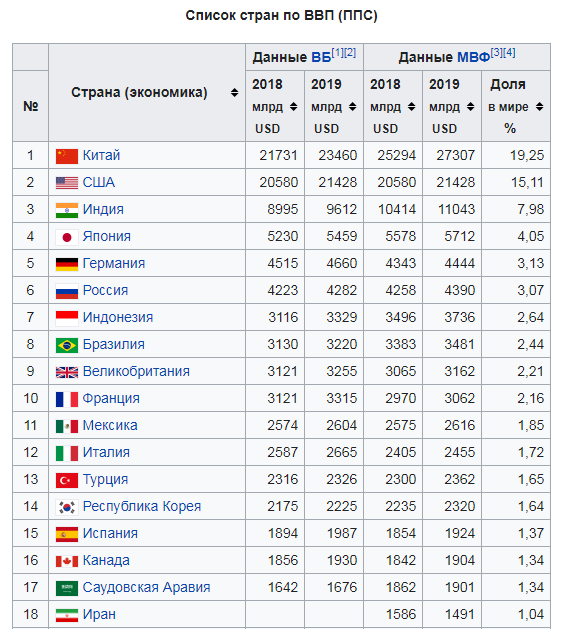
Task: Click the China flag icon
Action: (67, 156)
